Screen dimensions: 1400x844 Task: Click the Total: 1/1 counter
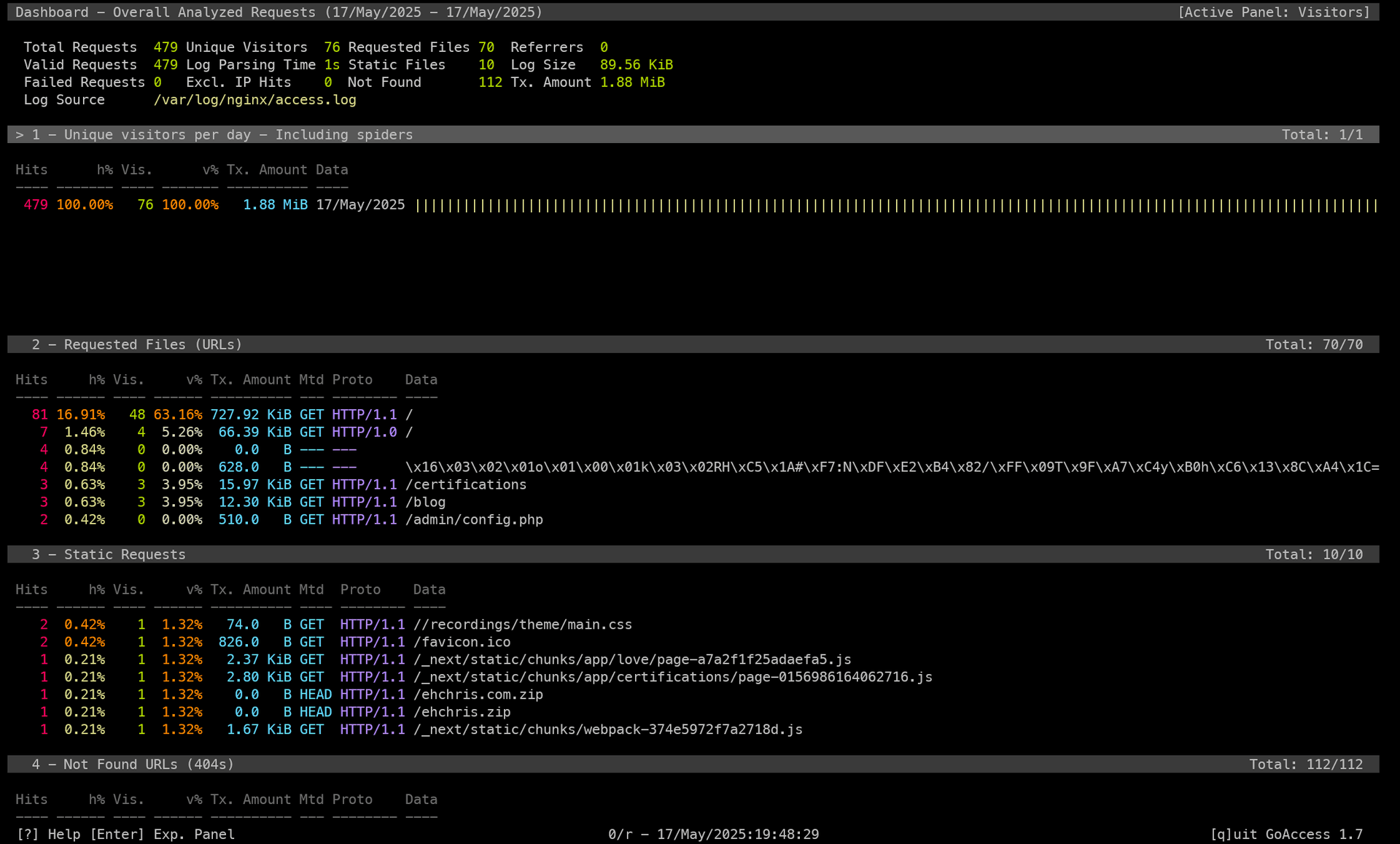point(1322,134)
